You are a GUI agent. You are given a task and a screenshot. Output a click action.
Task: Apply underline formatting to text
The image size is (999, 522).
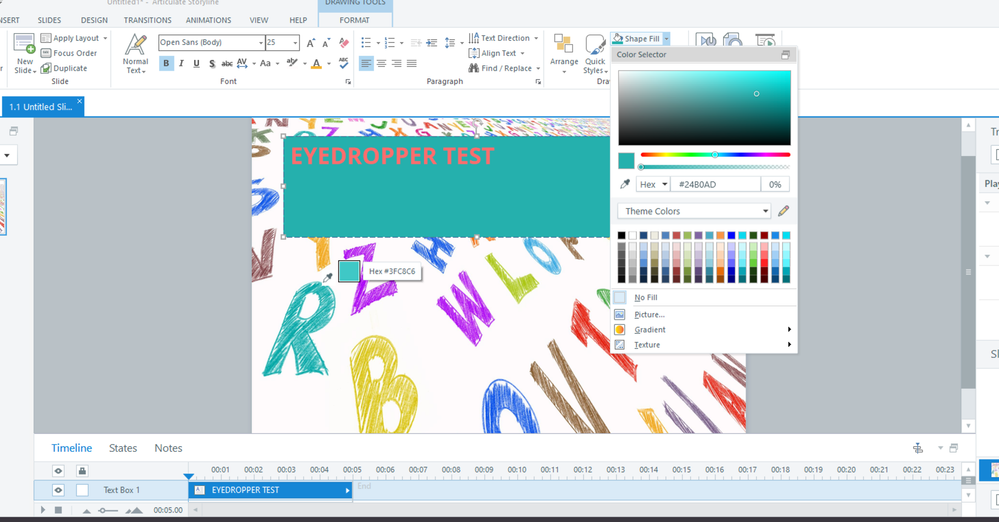196,64
